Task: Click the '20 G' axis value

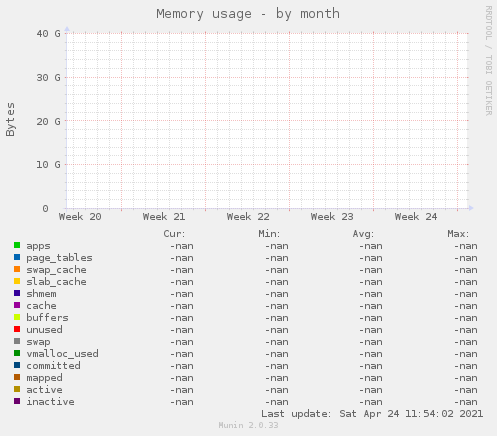Action: [x=49, y=121]
